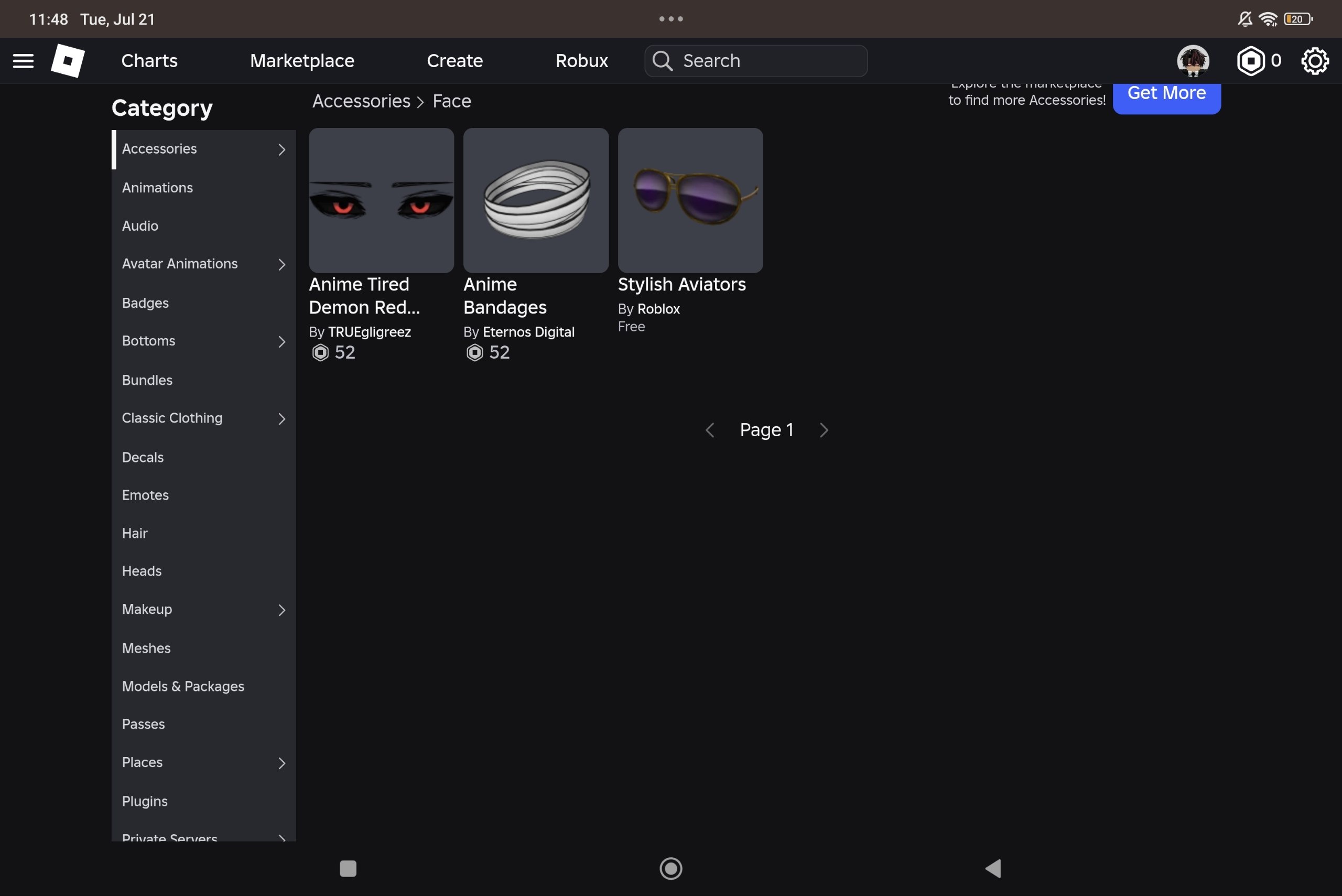1342x896 pixels.
Task: Select Classic Clothing category
Action: [203, 418]
